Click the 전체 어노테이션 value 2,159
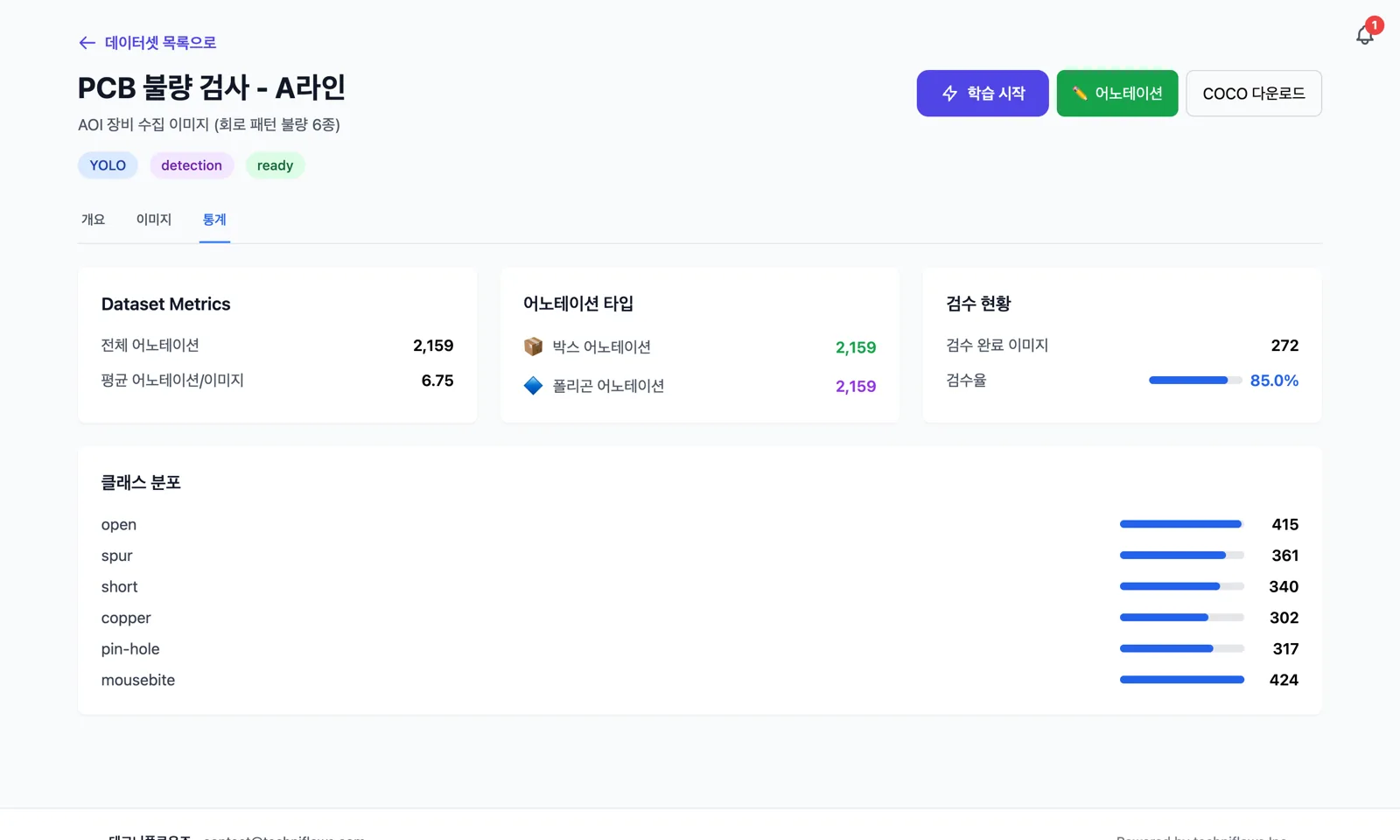1400x840 pixels. click(433, 346)
